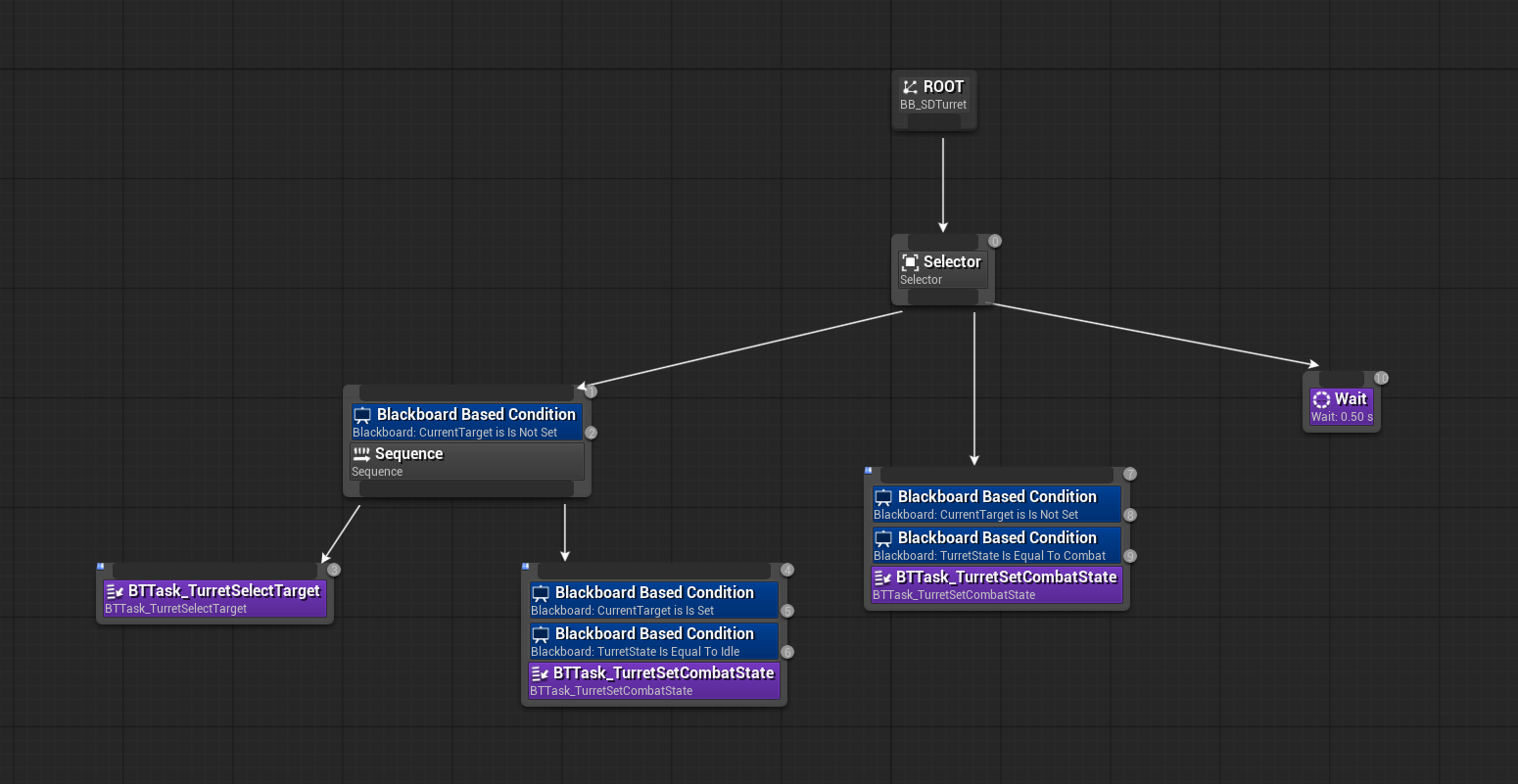Select the 'TurretState Is Equal To Combat' decorator
Screen dimensions: 1518x784
pyautogui.click(x=996, y=546)
